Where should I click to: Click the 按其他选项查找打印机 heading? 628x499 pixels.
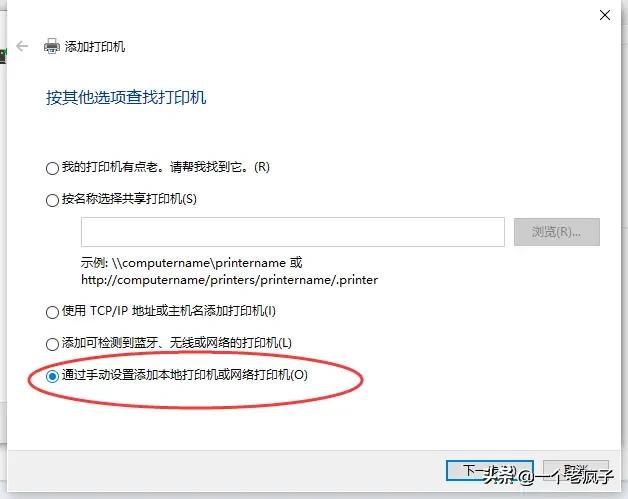click(x=126, y=98)
